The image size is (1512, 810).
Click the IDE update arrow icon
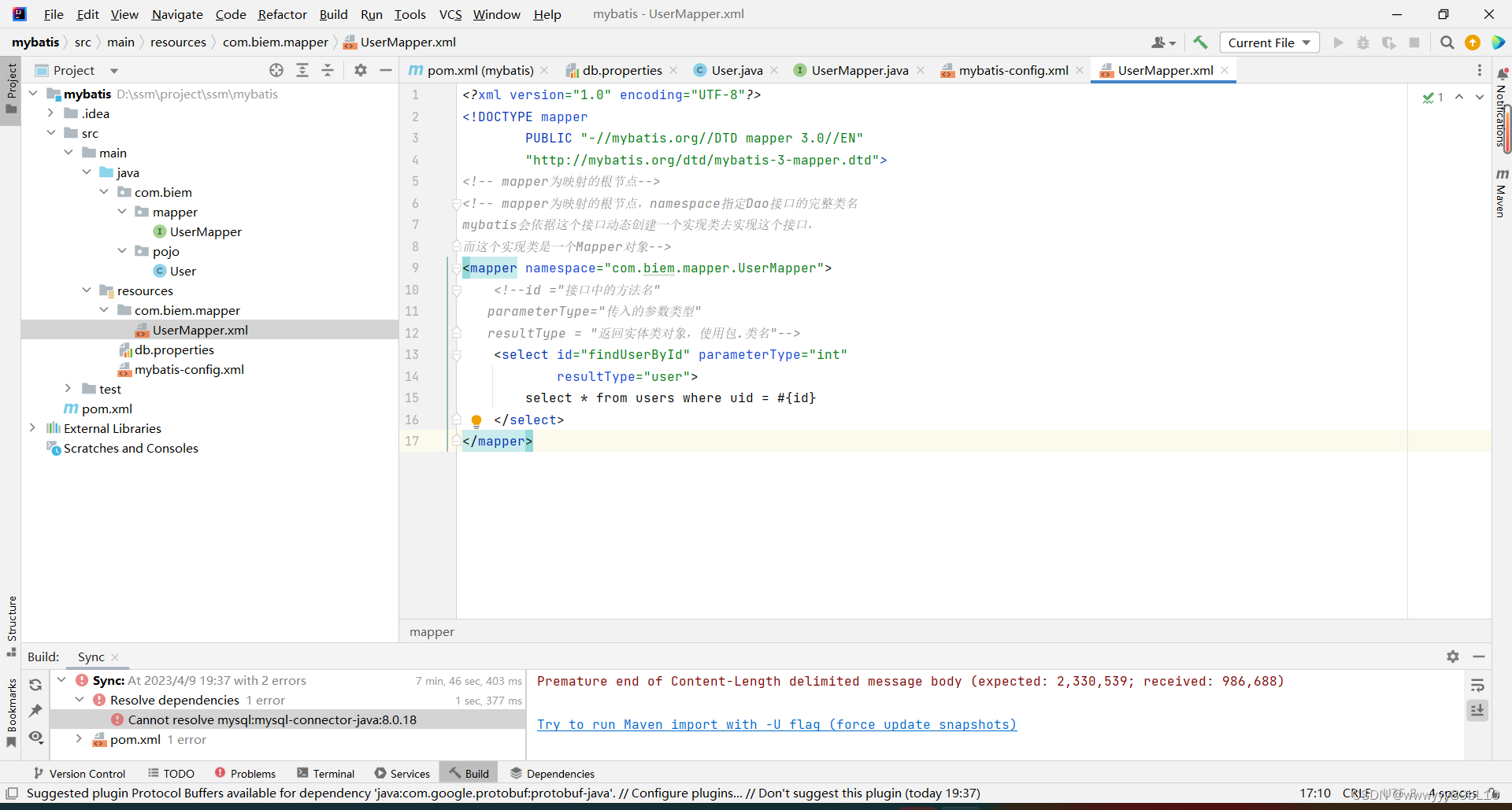tap(1473, 43)
